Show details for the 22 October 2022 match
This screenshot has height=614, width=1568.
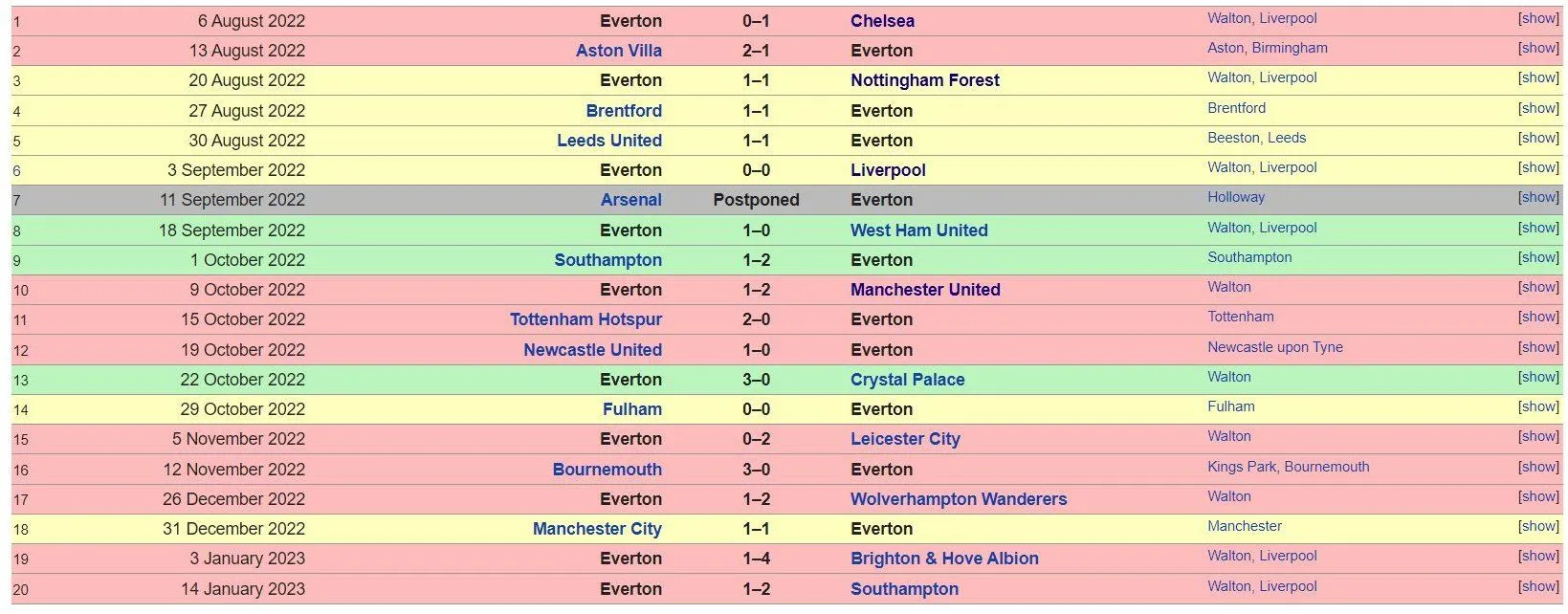(1538, 377)
